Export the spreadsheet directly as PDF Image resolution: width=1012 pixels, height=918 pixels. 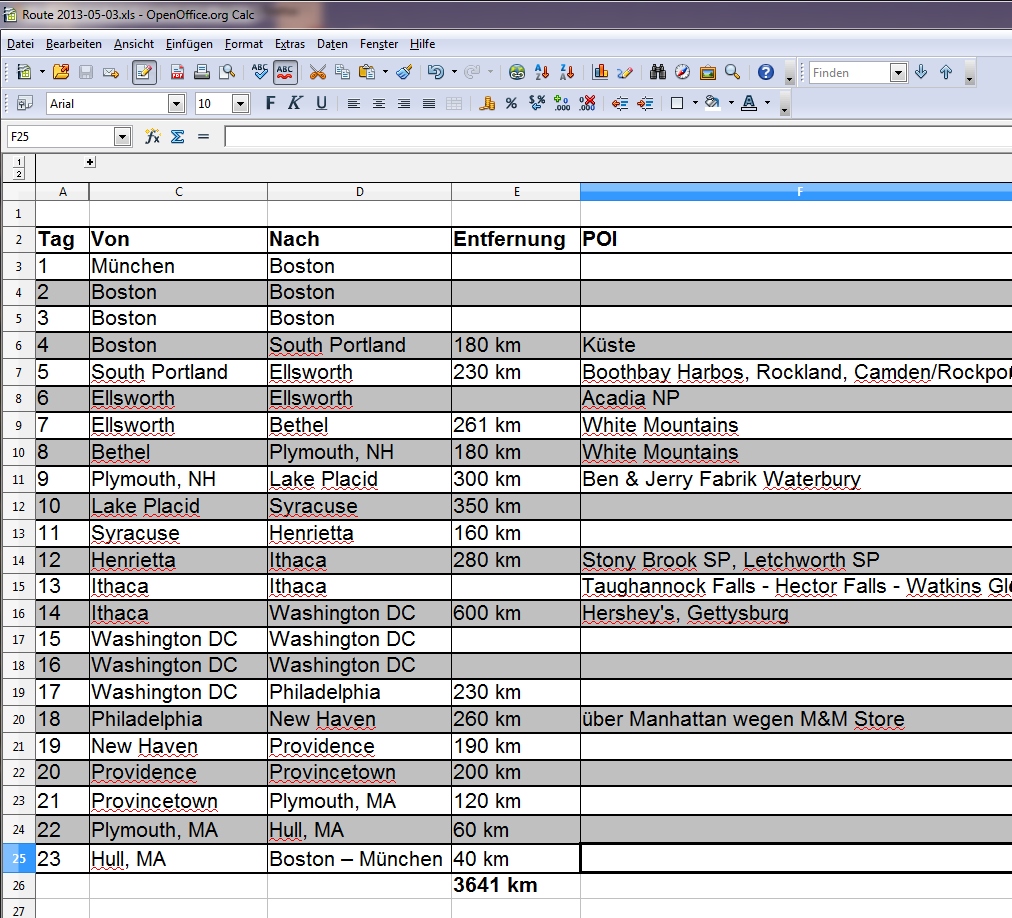pos(177,72)
